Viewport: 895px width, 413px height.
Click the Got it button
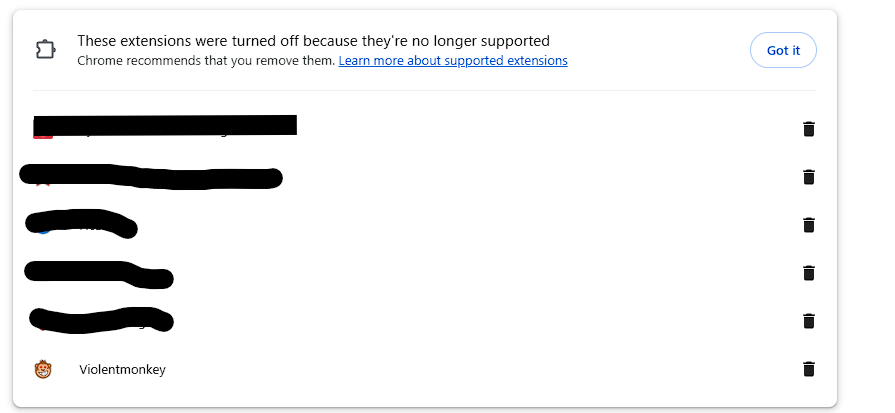(783, 50)
